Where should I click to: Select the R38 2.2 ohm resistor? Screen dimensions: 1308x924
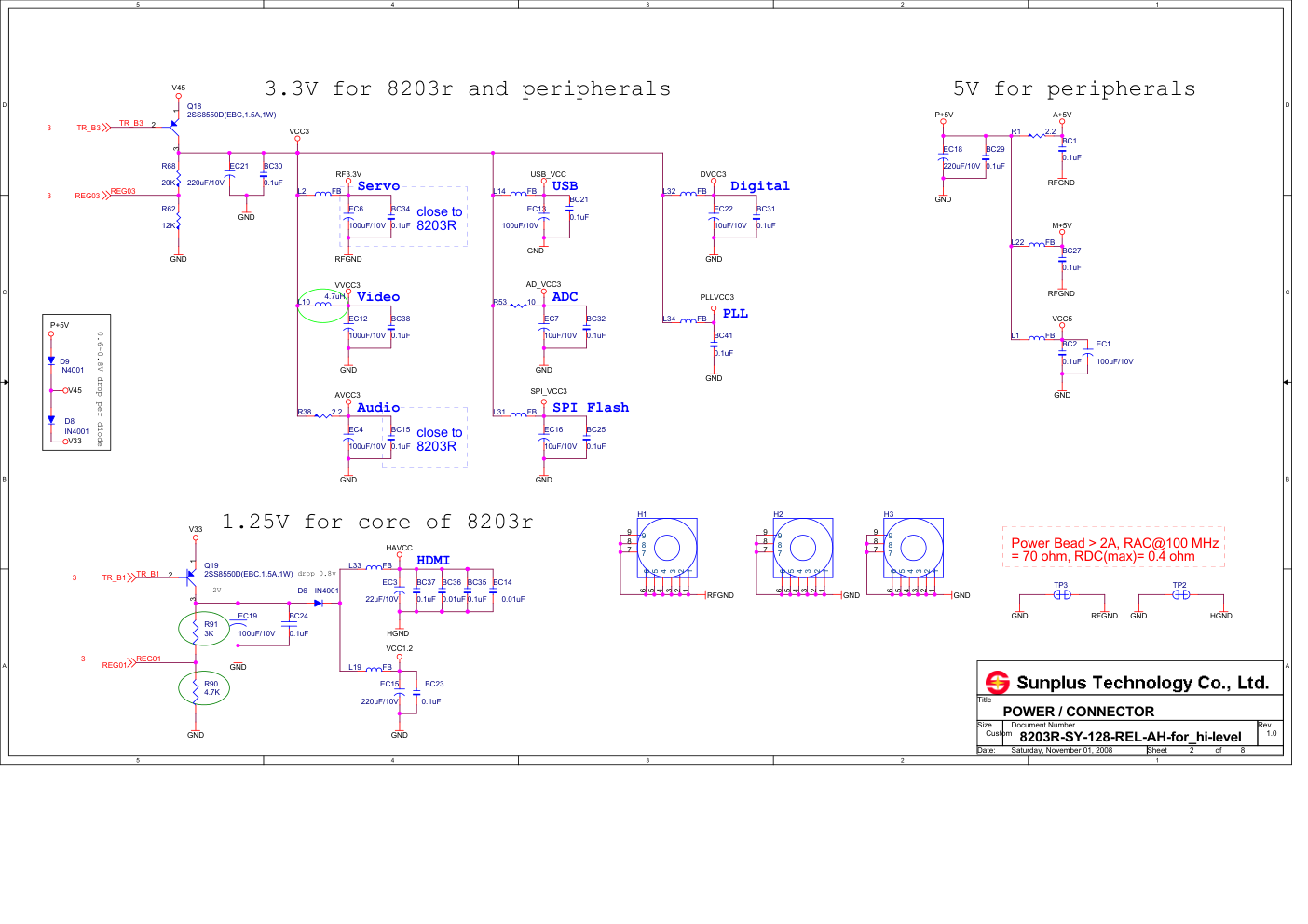click(x=322, y=415)
